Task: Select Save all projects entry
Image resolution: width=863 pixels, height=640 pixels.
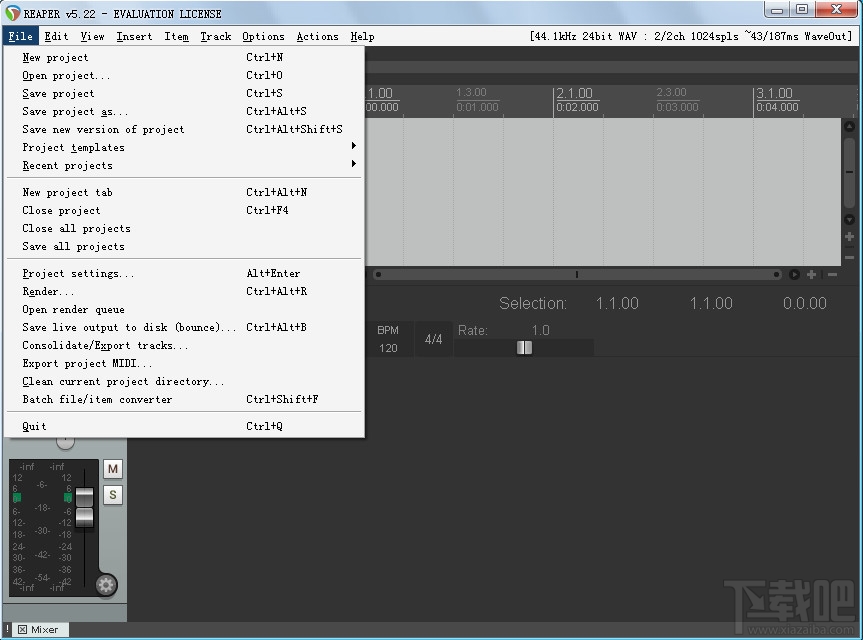Action: (184, 247)
